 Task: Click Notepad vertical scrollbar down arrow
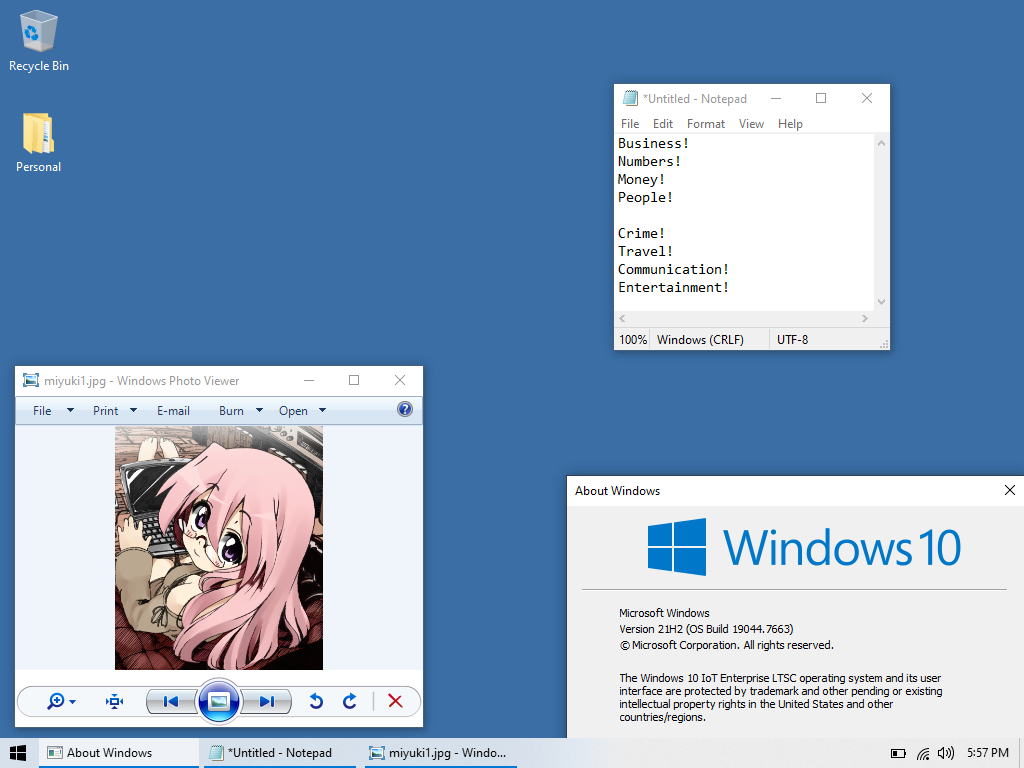(x=882, y=302)
